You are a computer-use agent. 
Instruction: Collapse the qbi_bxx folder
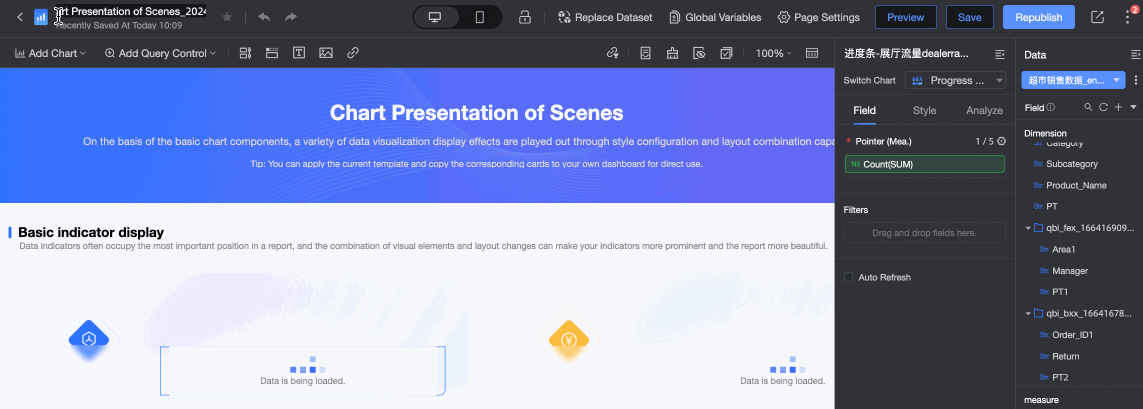[x=1028, y=313]
